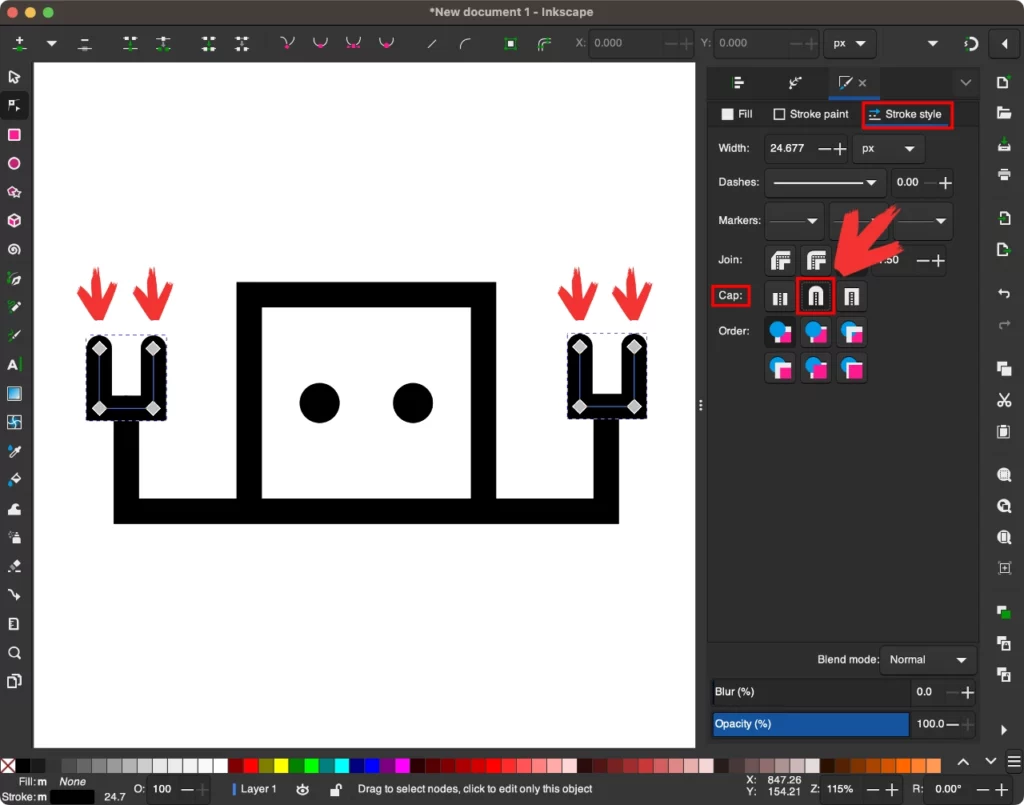Expand the insert node options arrow
Screen dimensions: 1024x805
click(x=51, y=44)
